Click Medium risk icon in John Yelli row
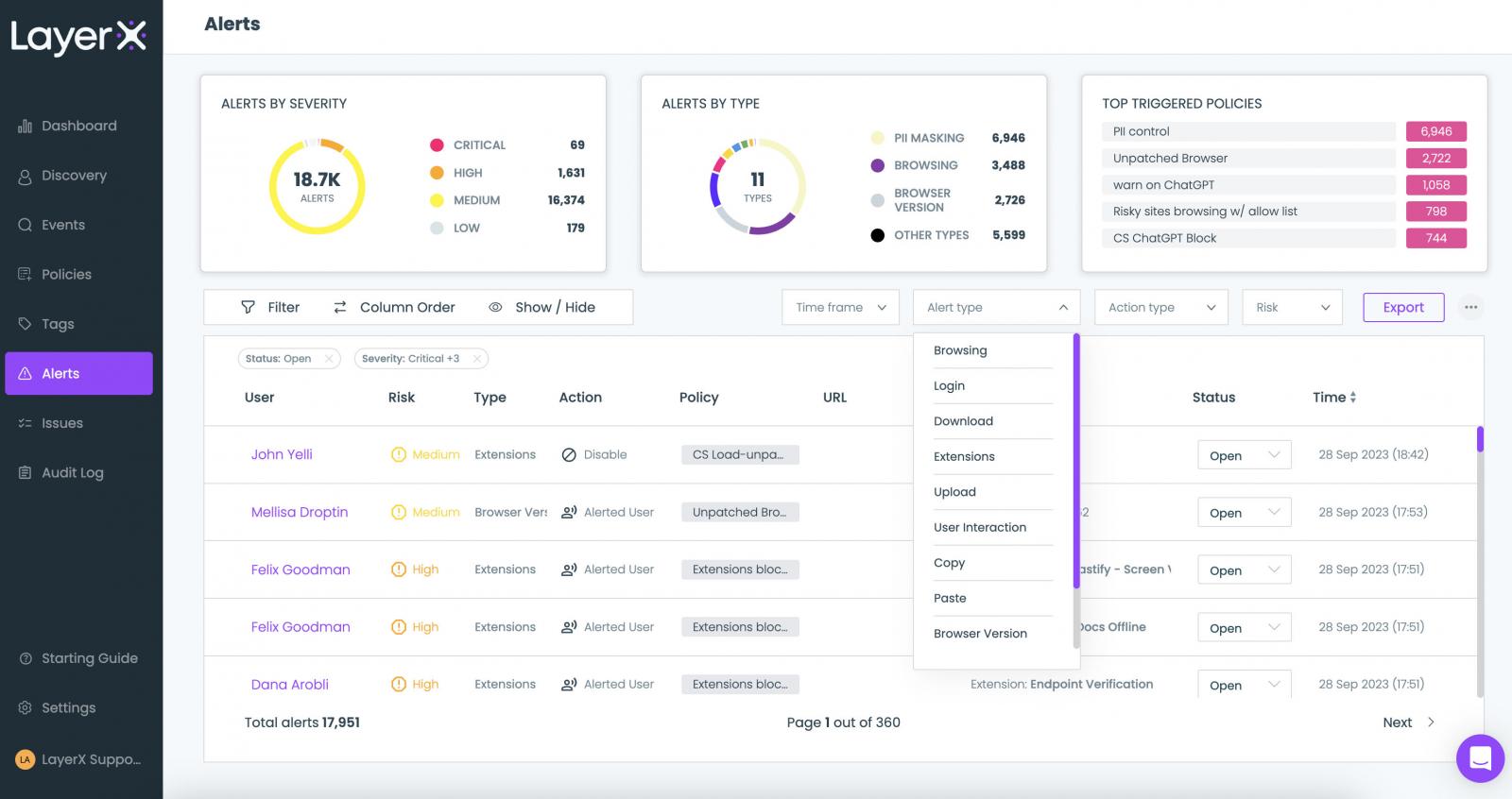The image size is (1512, 799). pyautogui.click(x=399, y=454)
